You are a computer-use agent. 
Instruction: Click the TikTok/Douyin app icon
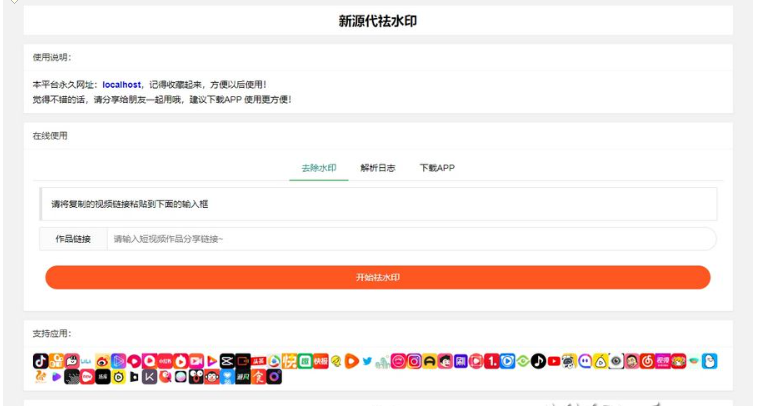coord(40,361)
